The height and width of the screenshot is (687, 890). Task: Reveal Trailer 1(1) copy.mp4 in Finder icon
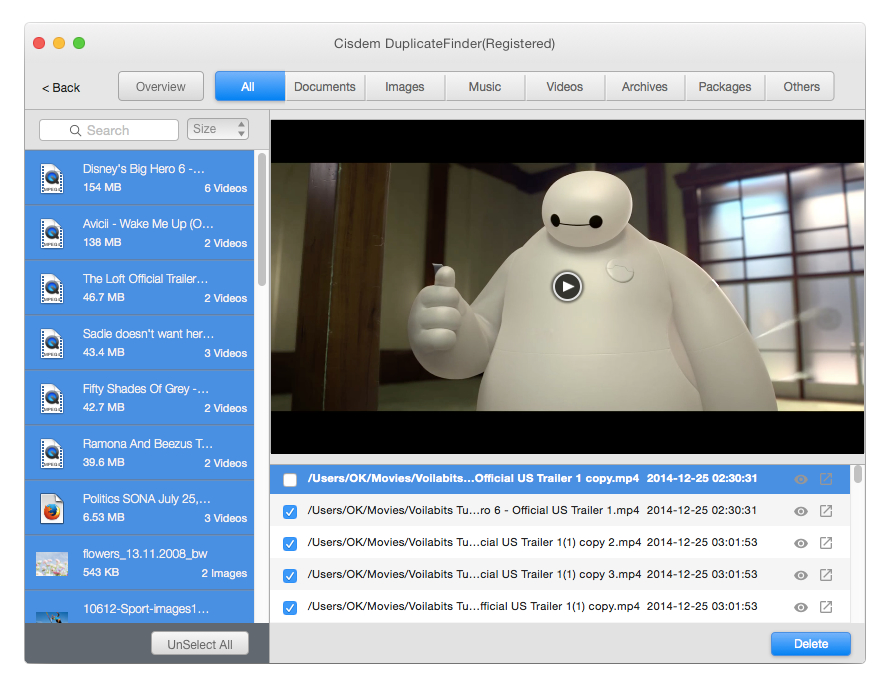tap(826, 607)
